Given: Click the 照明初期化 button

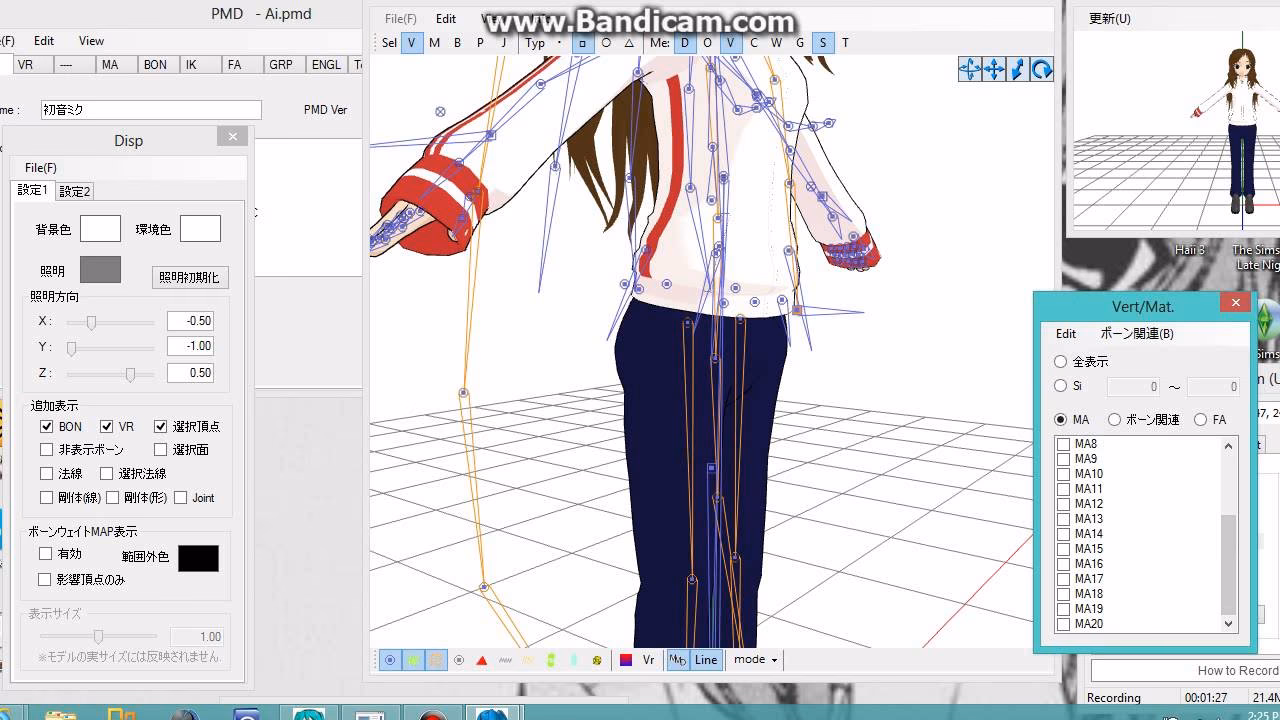Looking at the screenshot, I should [190, 278].
